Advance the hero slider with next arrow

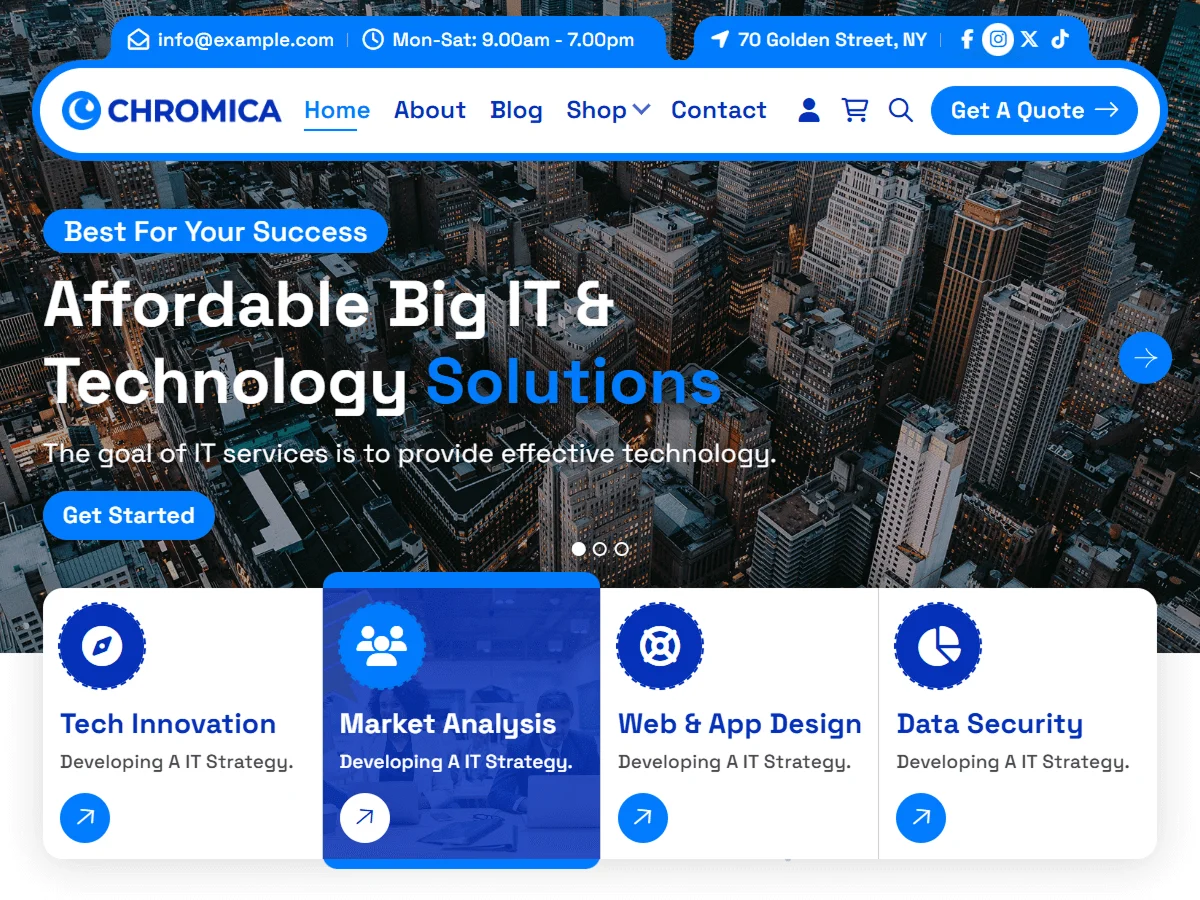tap(1145, 358)
